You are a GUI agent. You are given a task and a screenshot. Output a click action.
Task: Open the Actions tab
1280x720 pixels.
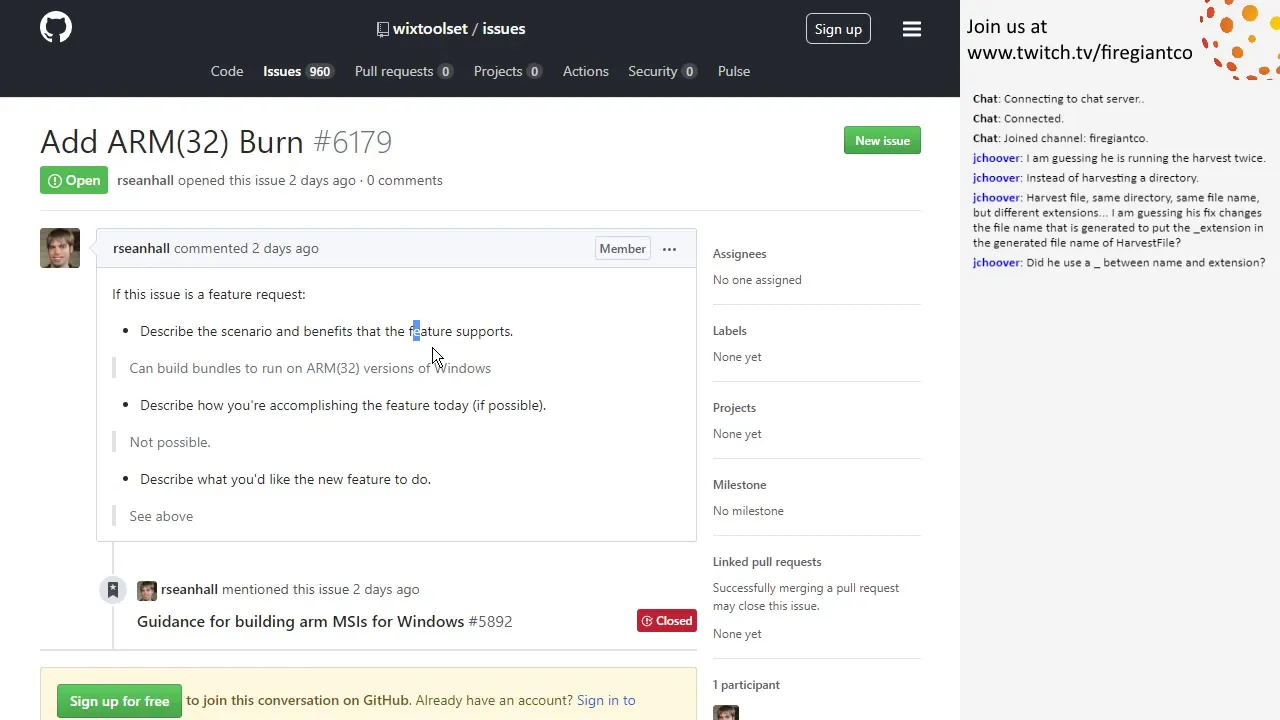tap(586, 71)
